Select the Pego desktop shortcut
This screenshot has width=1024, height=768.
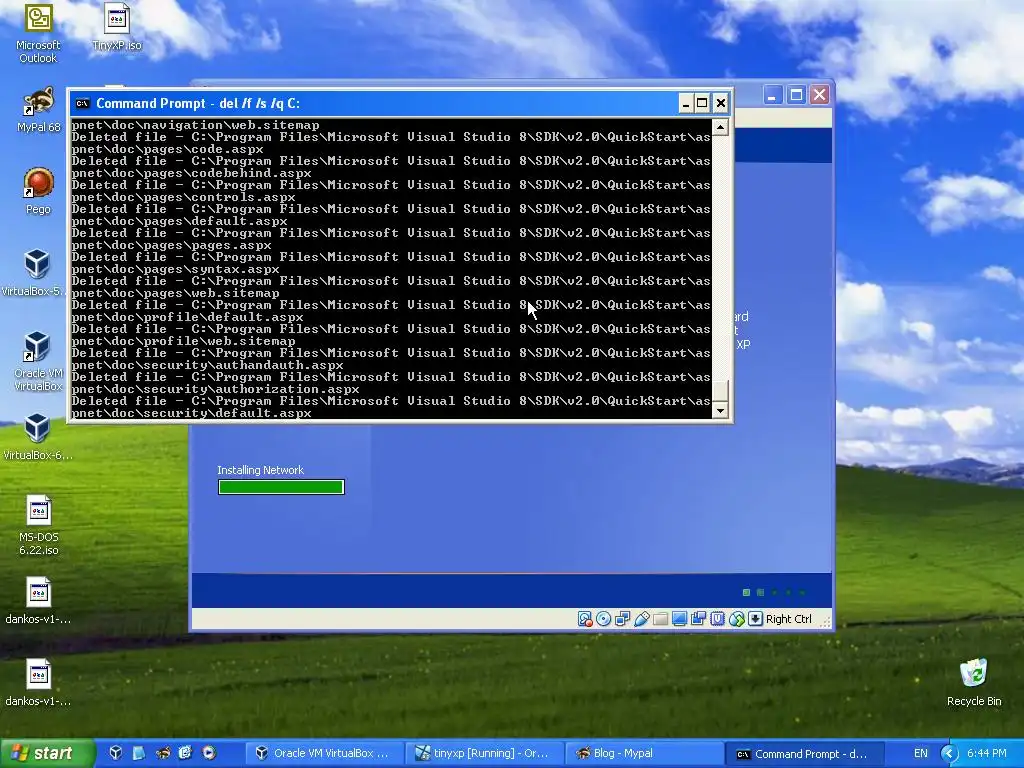point(38,191)
